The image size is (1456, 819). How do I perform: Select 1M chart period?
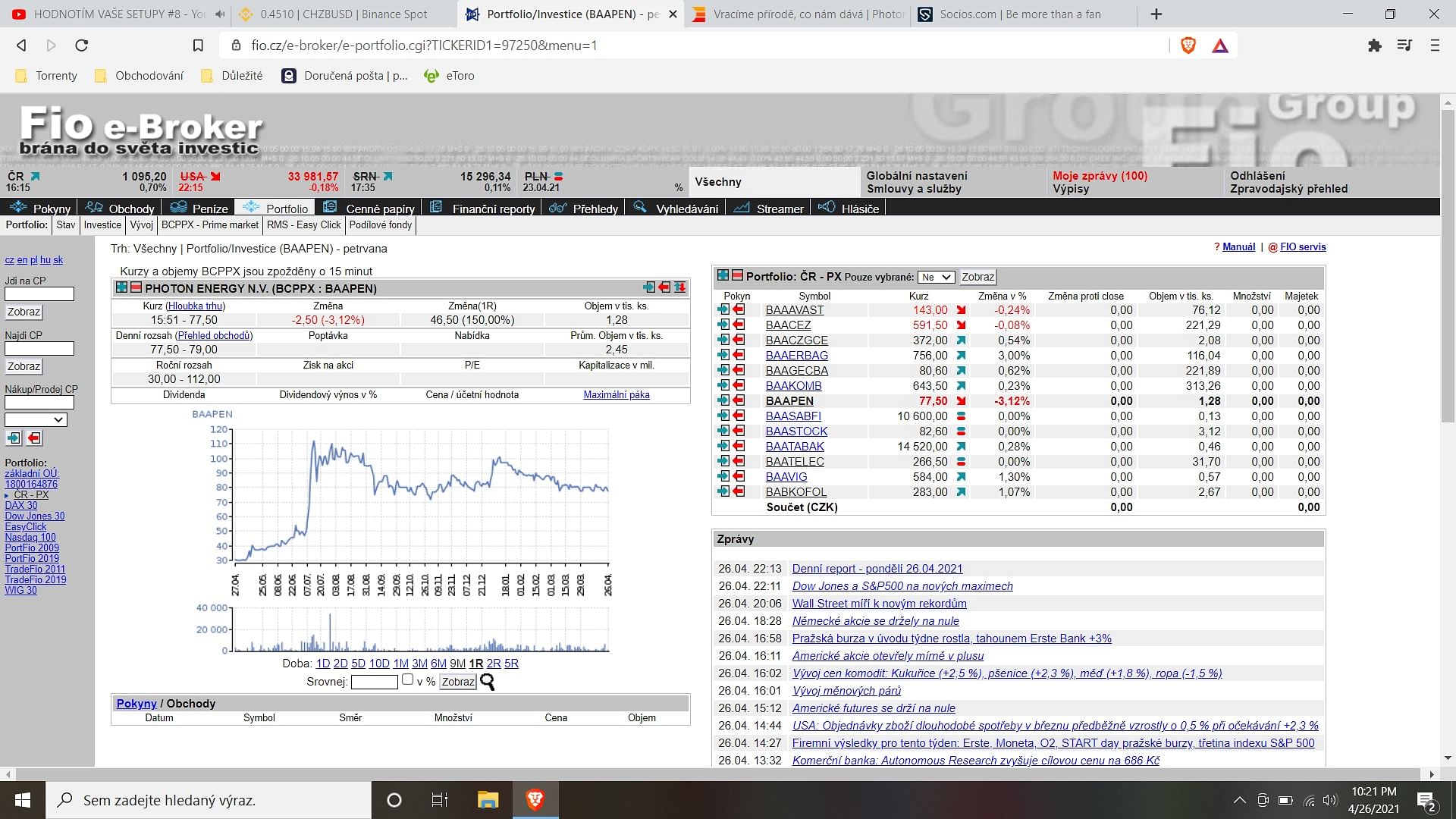400,663
